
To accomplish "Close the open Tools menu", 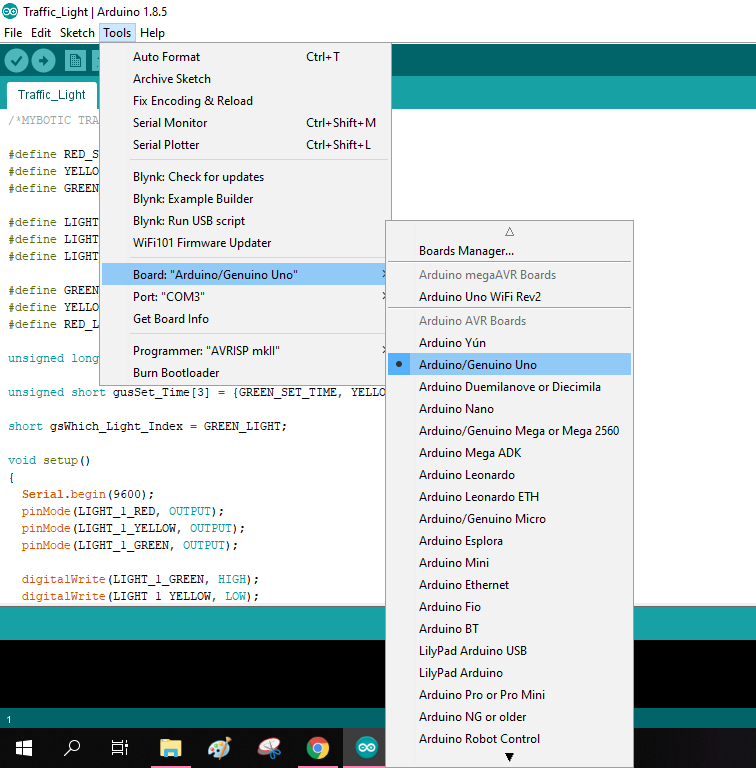I will point(117,33).
